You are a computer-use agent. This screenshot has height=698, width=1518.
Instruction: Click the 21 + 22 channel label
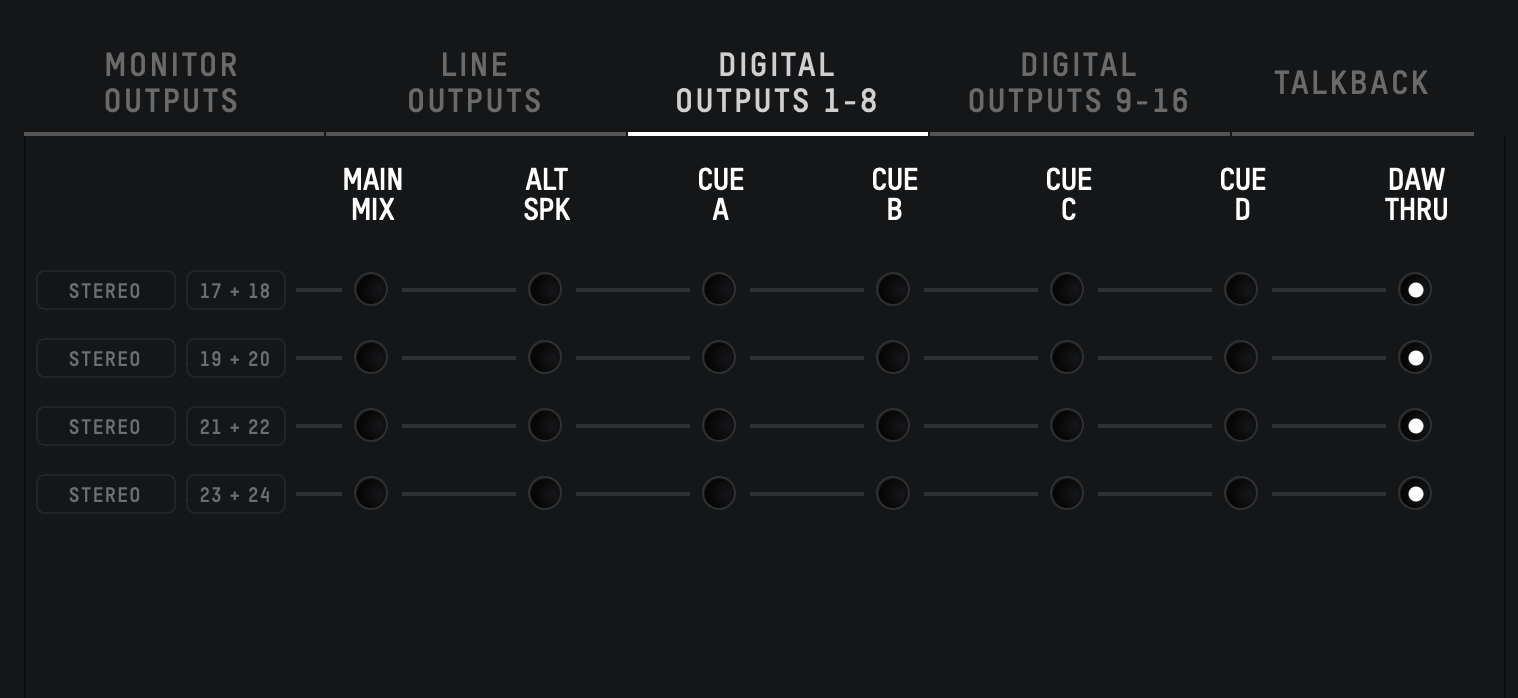[236, 426]
